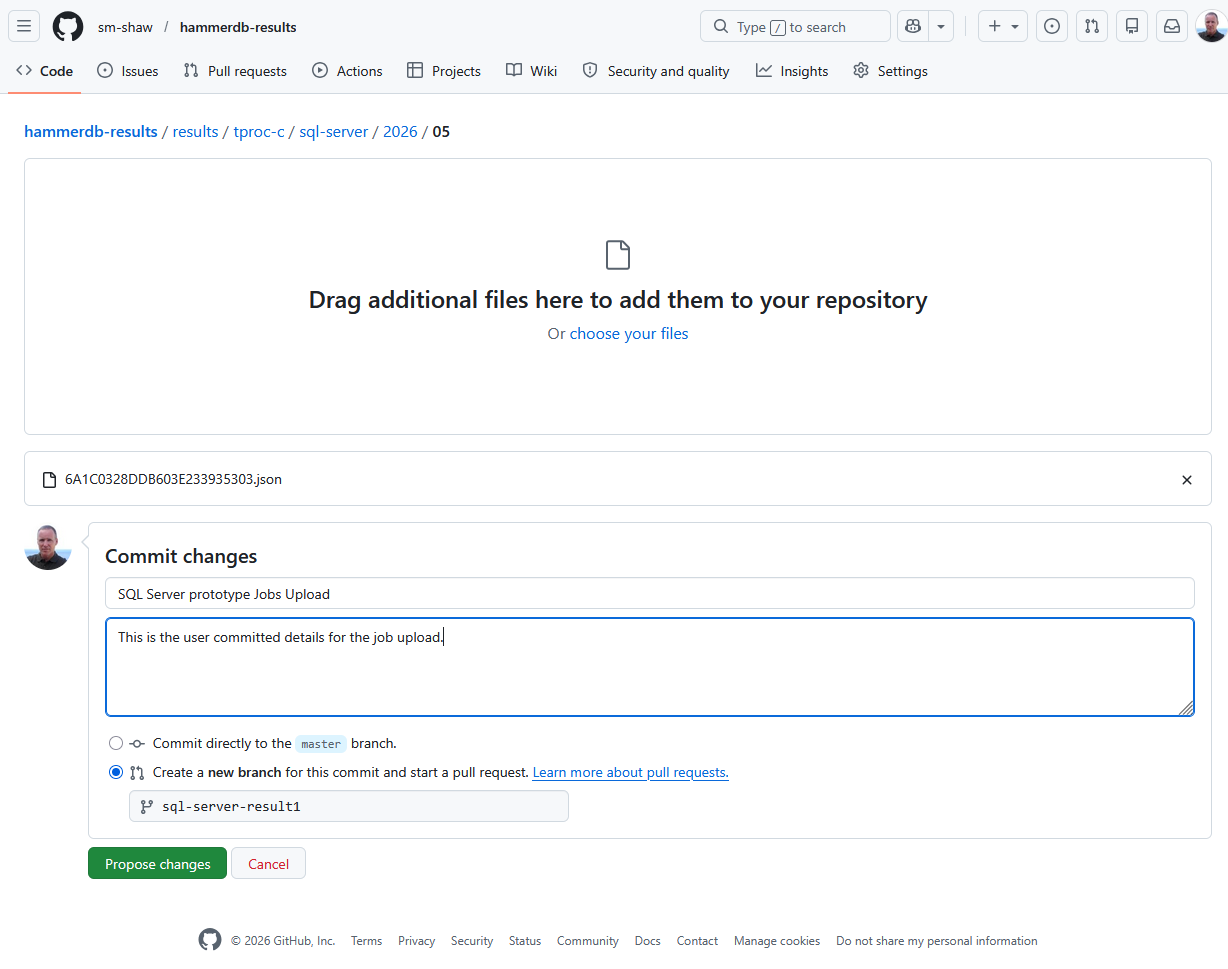Open the repositories icon in header

tap(1132, 27)
